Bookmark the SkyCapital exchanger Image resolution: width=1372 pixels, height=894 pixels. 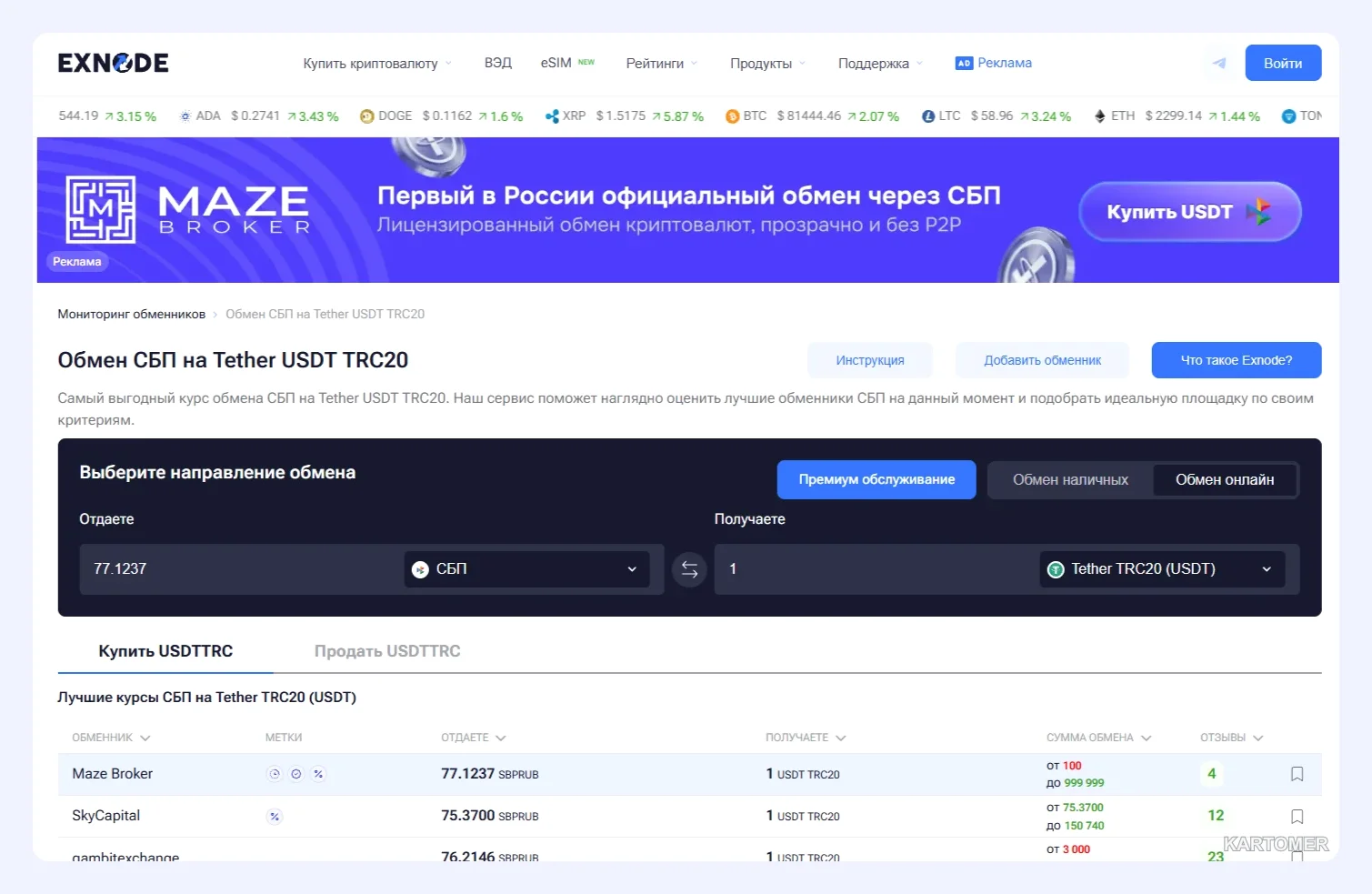(1297, 817)
